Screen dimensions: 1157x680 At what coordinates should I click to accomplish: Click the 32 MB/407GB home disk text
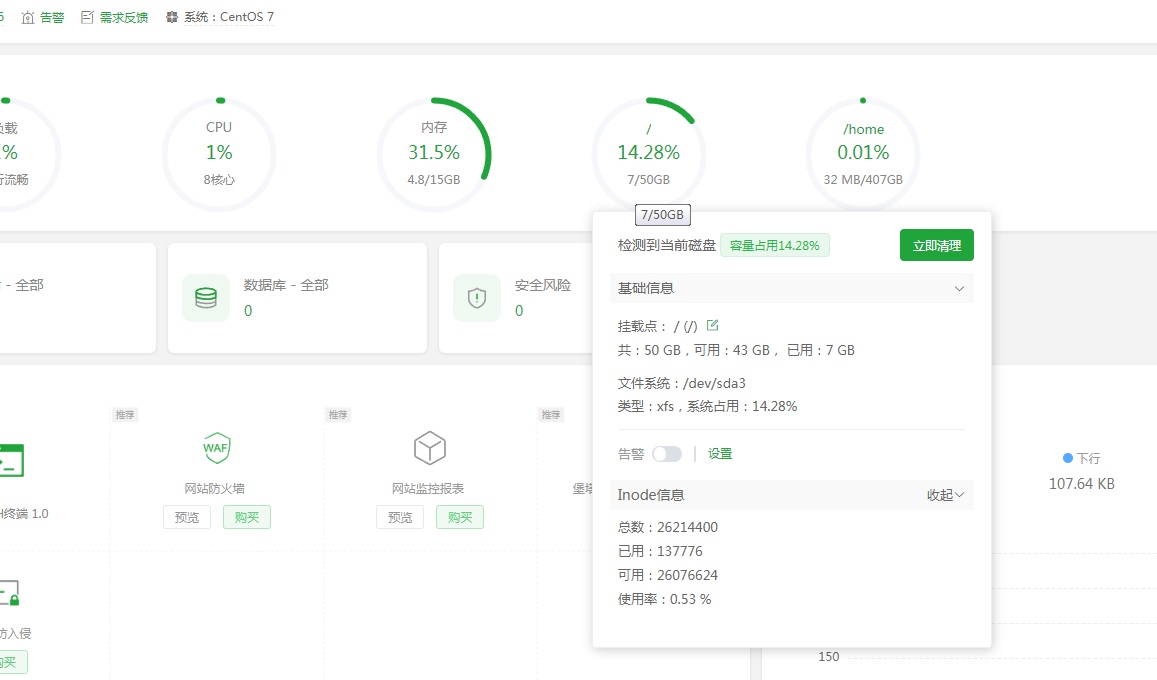863,179
